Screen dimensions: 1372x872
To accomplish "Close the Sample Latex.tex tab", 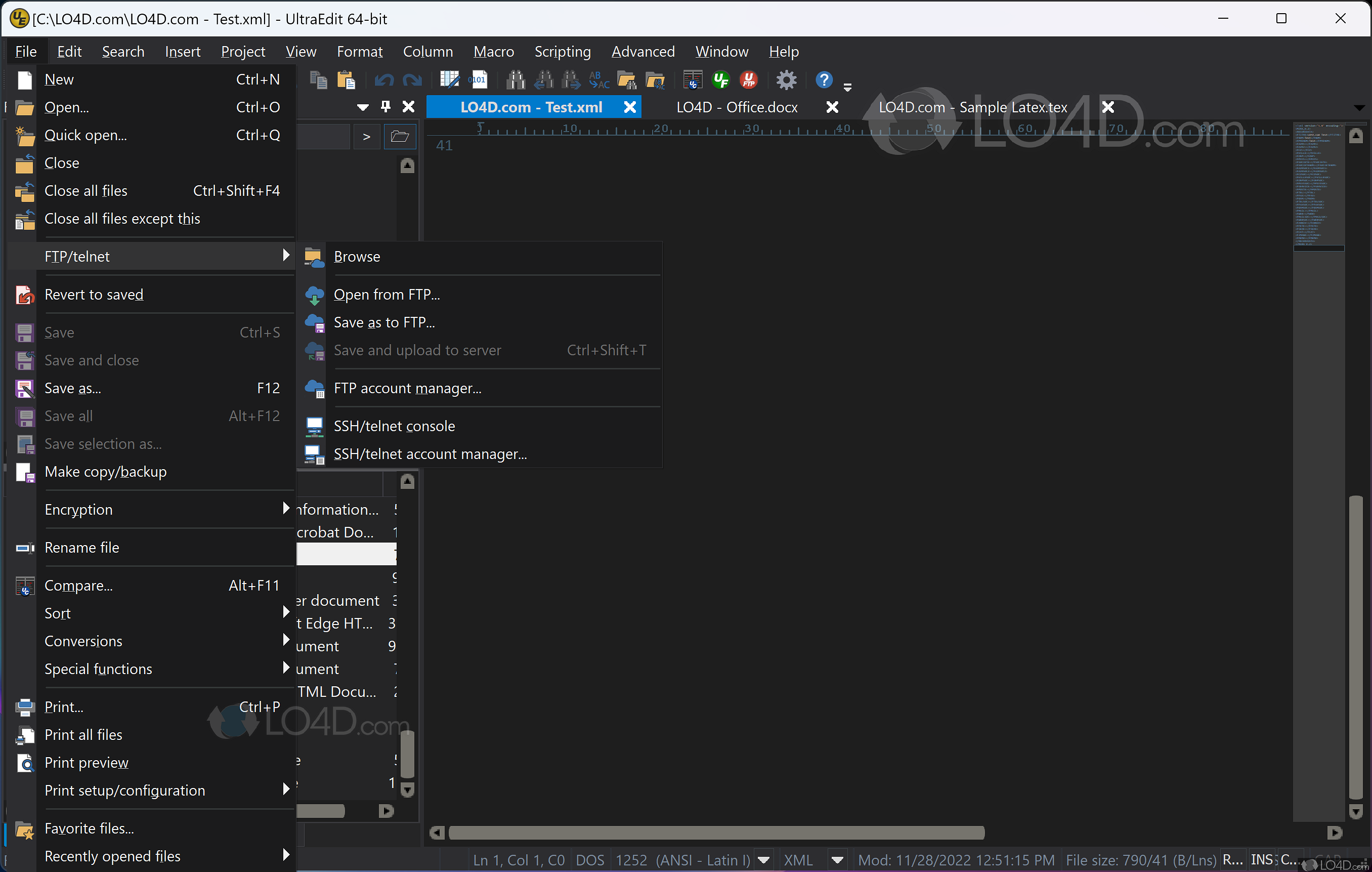I will (1107, 107).
